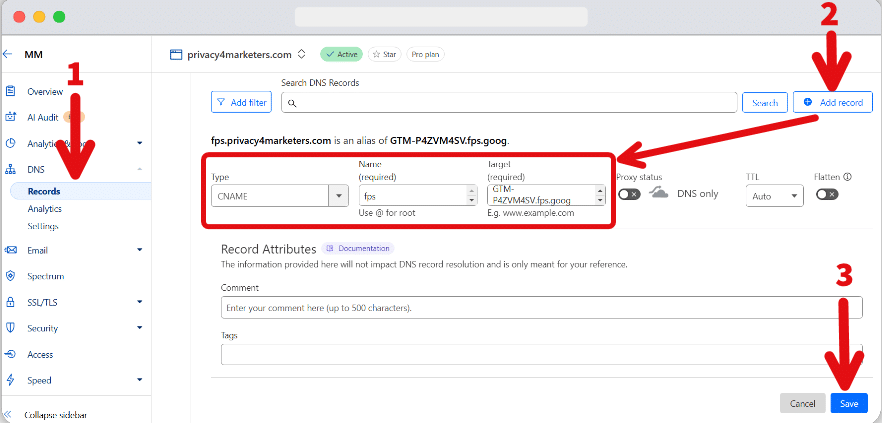Open Spectrum from the sidebar

click(x=46, y=276)
